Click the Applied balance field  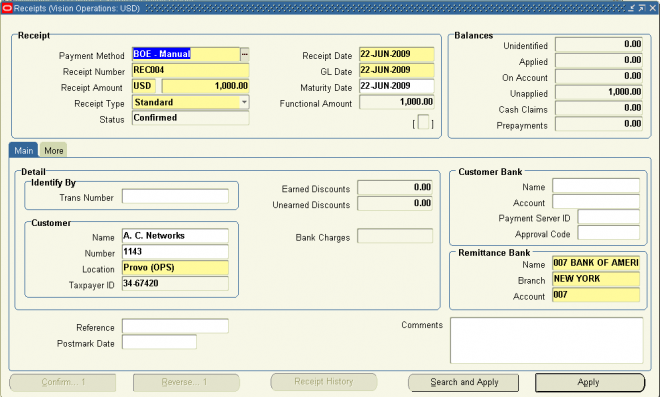pyautogui.click(x=599, y=61)
